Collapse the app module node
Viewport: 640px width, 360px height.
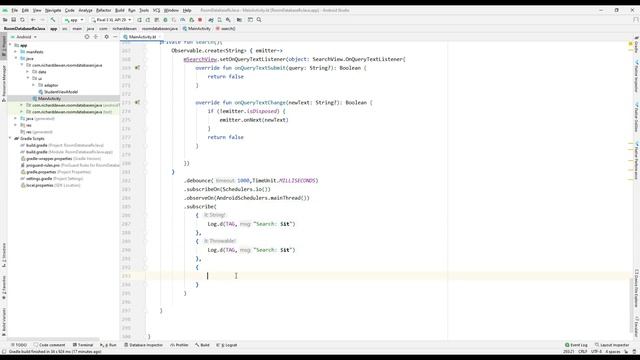click(11, 45)
